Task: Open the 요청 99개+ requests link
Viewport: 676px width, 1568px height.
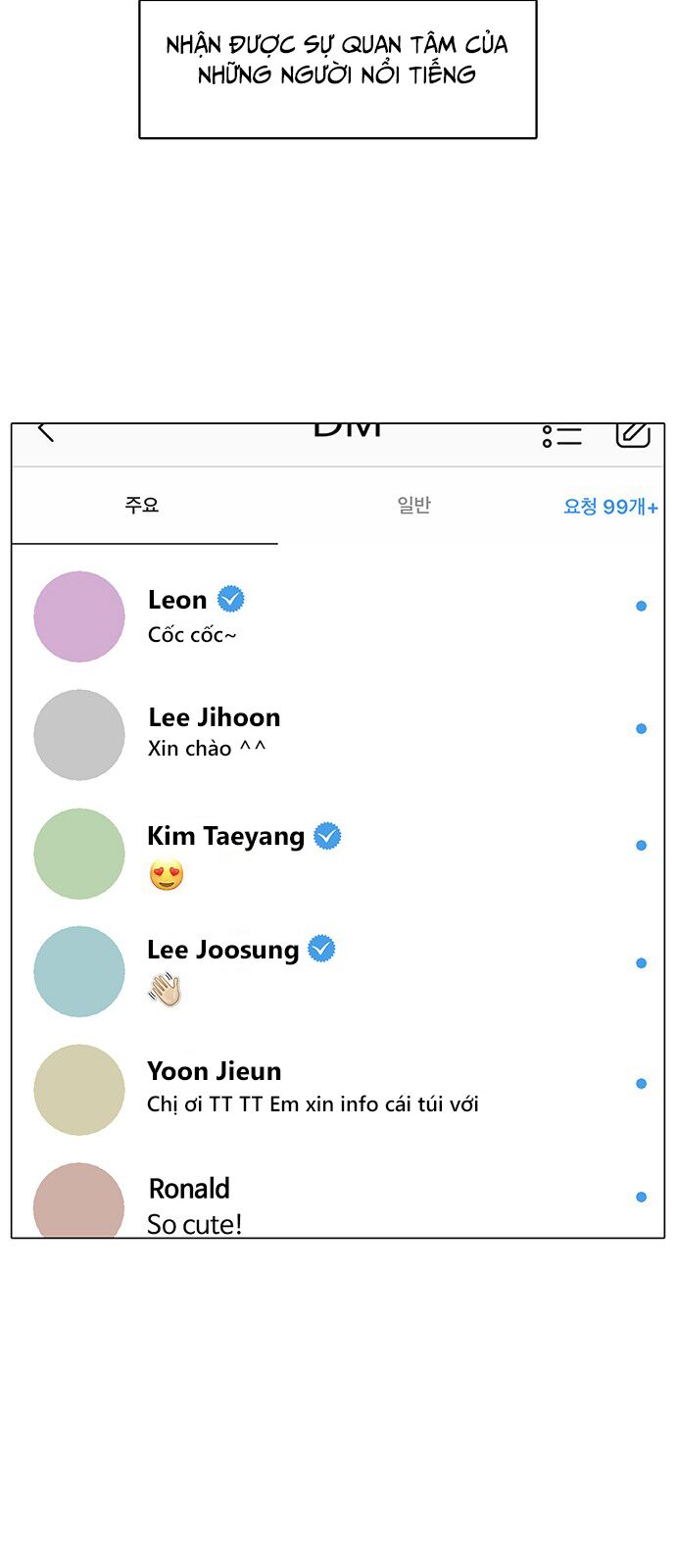Action: click(x=609, y=507)
